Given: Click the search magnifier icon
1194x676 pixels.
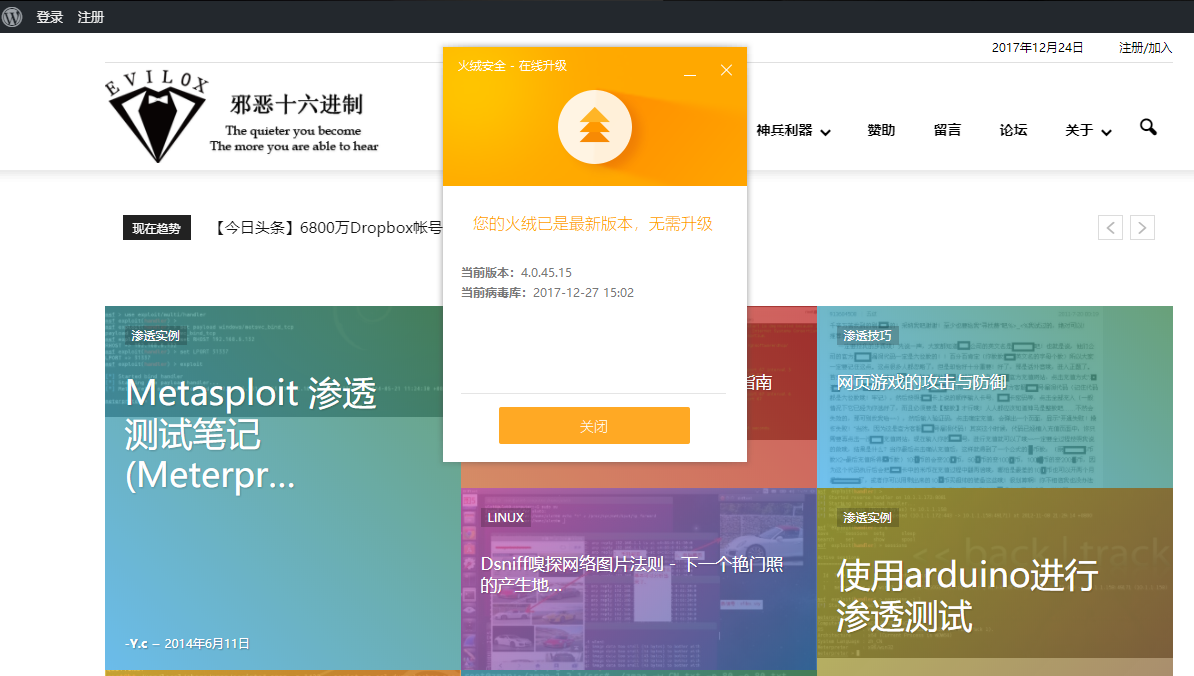Looking at the screenshot, I should [x=1148, y=127].
